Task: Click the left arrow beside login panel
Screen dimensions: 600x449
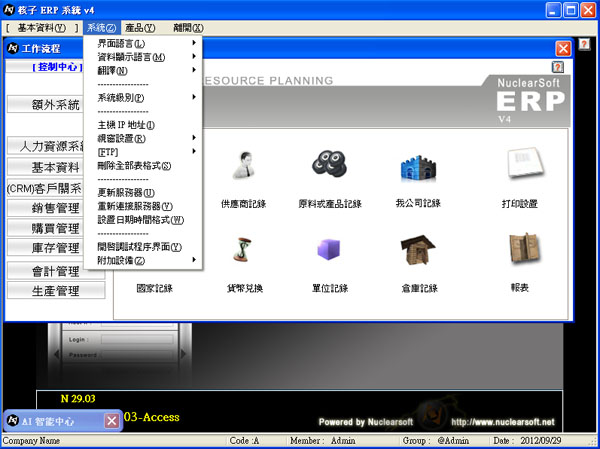Action: point(56,354)
